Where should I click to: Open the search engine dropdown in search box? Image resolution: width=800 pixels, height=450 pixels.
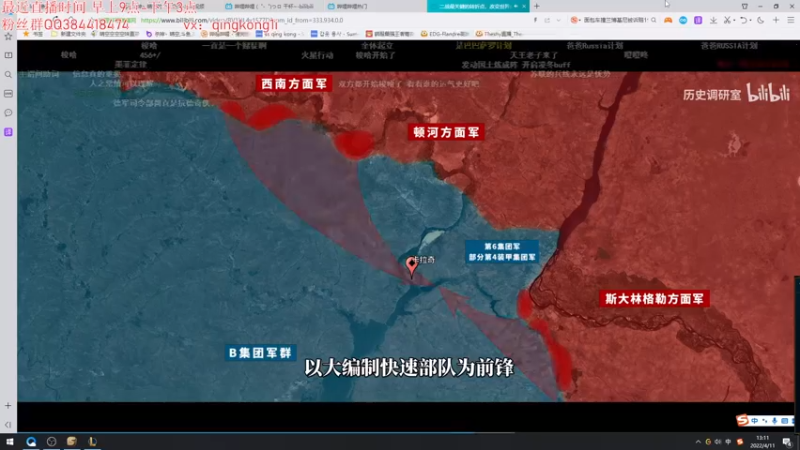(x=576, y=20)
